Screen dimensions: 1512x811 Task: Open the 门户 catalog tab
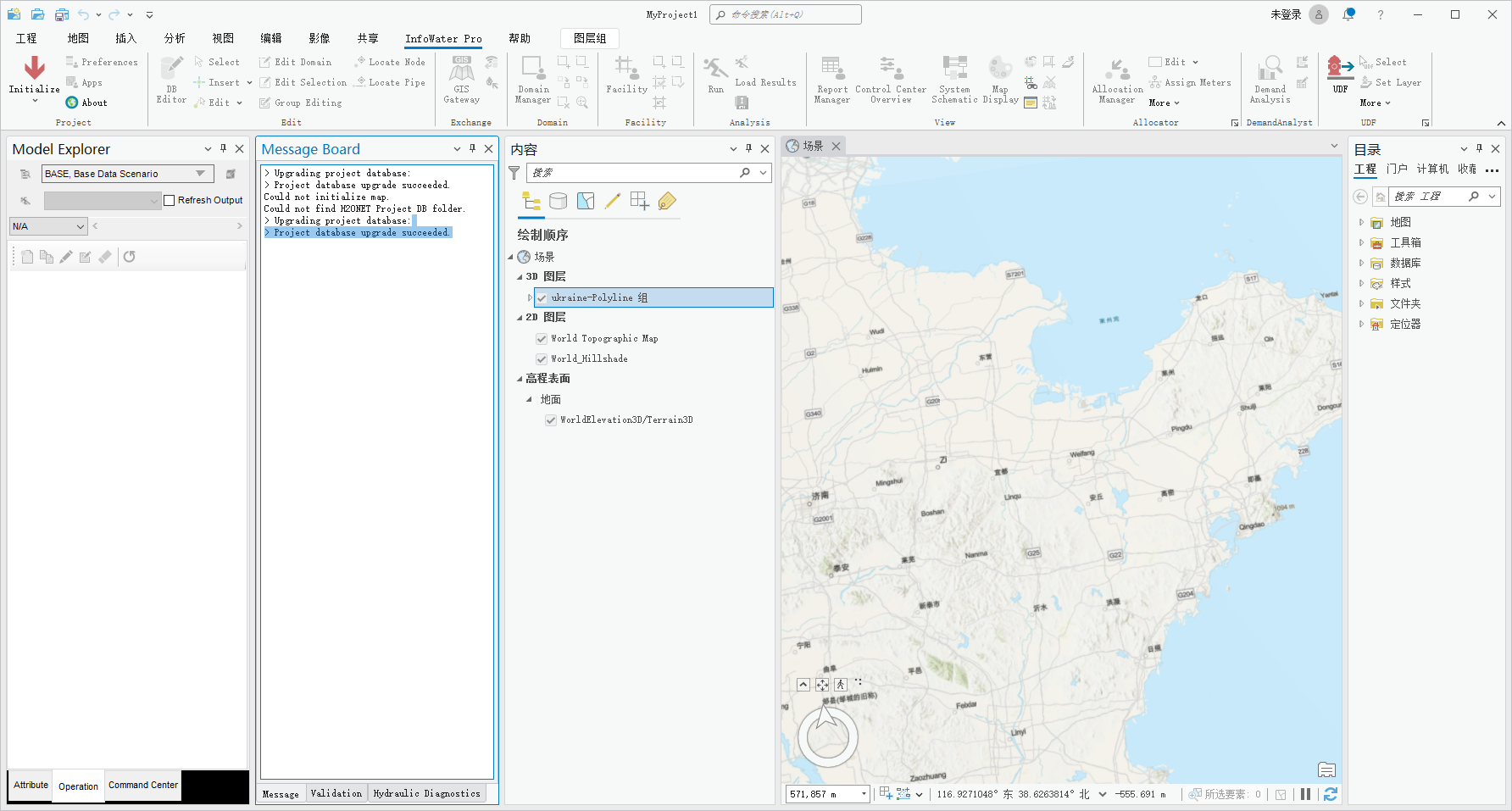(1397, 169)
